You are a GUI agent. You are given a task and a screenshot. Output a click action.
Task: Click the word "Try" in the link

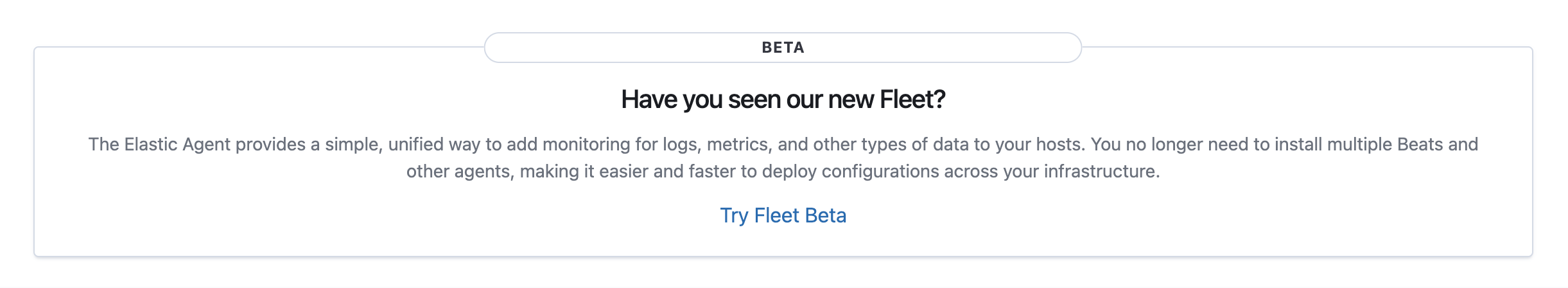click(x=734, y=215)
